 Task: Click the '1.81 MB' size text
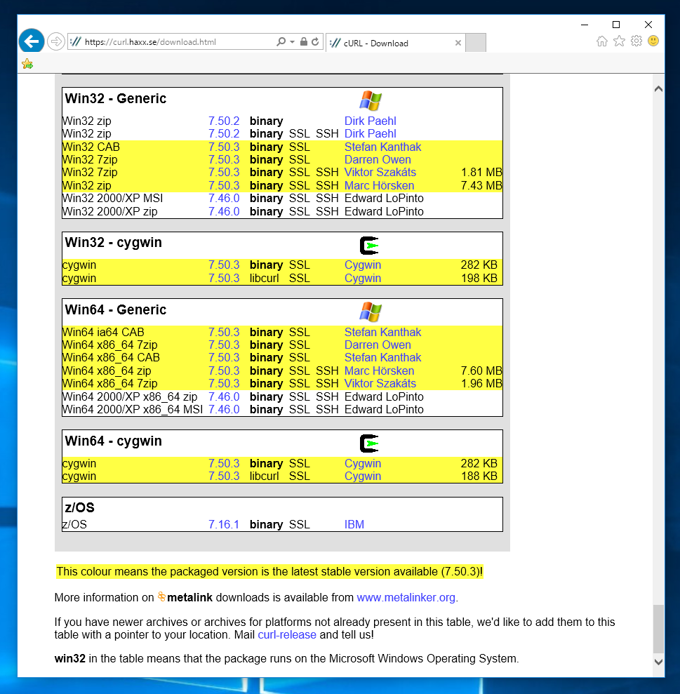[x=481, y=172]
